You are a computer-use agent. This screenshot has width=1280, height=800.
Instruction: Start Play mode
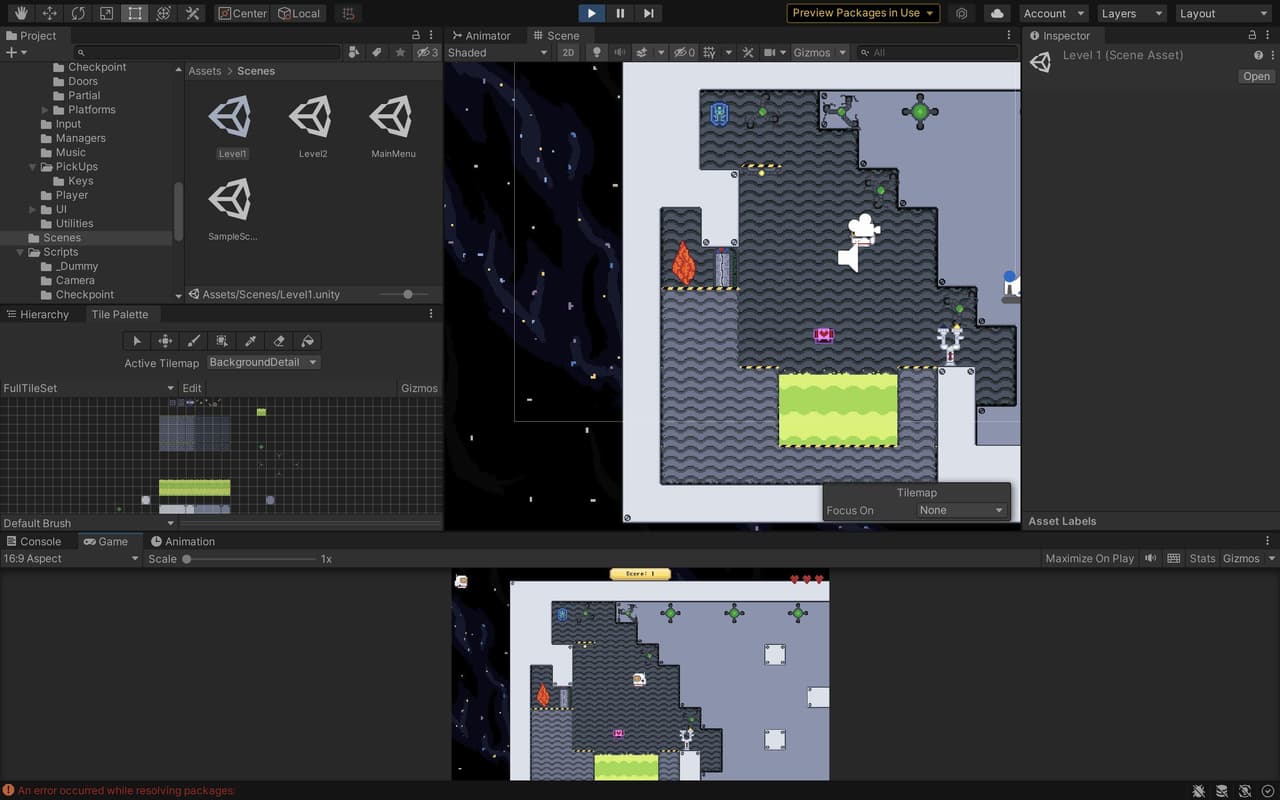point(591,13)
